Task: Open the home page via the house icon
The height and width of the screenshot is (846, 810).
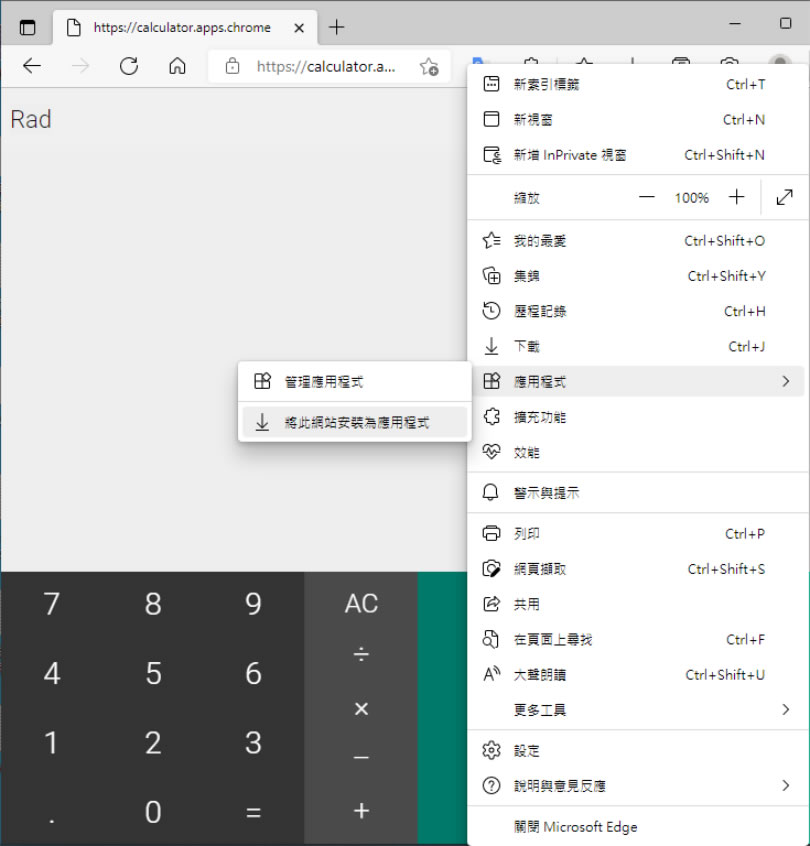Action: point(177,66)
